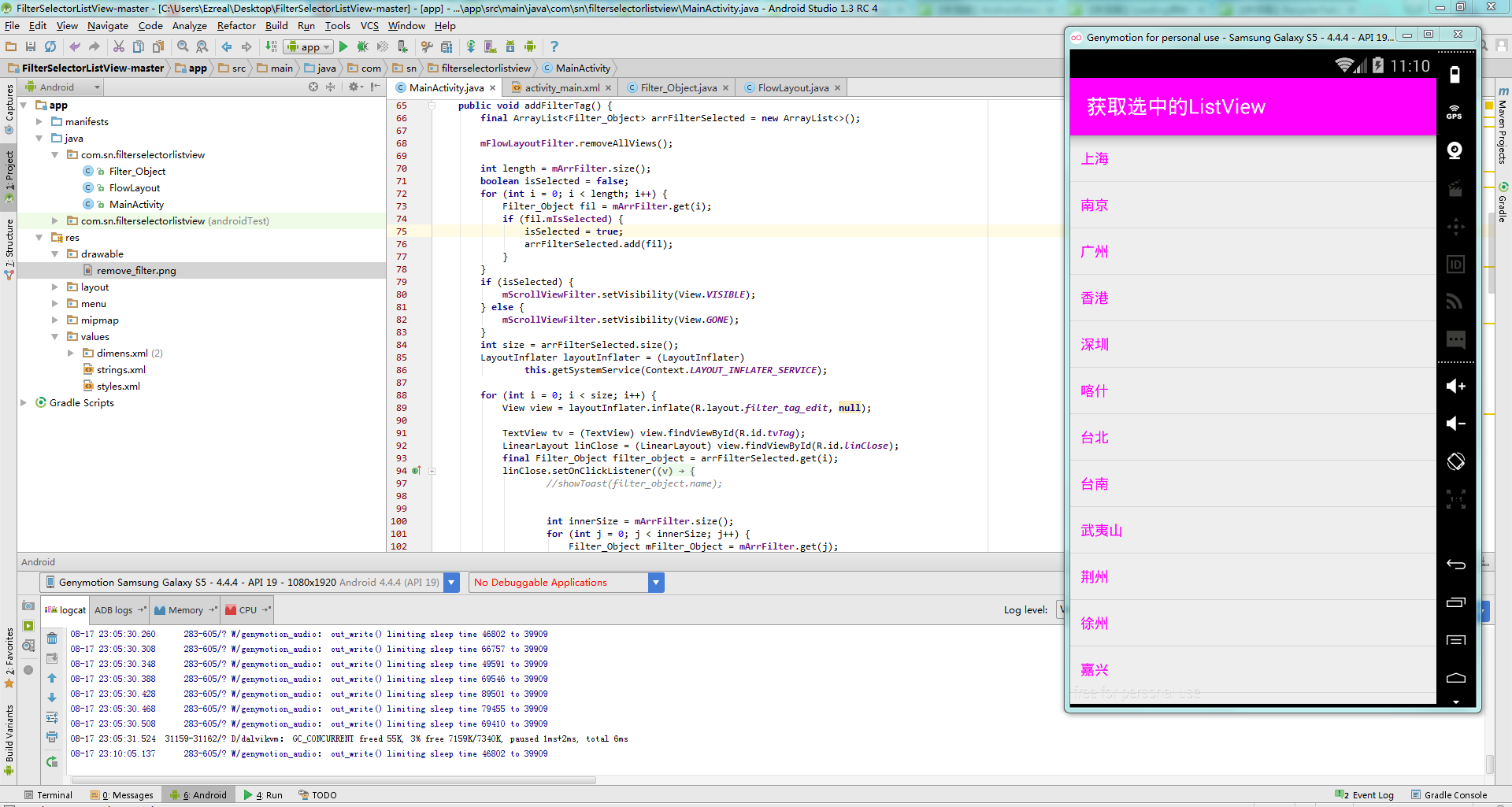The height and width of the screenshot is (807, 1512).
Task: Select remove_filter.png in project tree
Action: (136, 270)
